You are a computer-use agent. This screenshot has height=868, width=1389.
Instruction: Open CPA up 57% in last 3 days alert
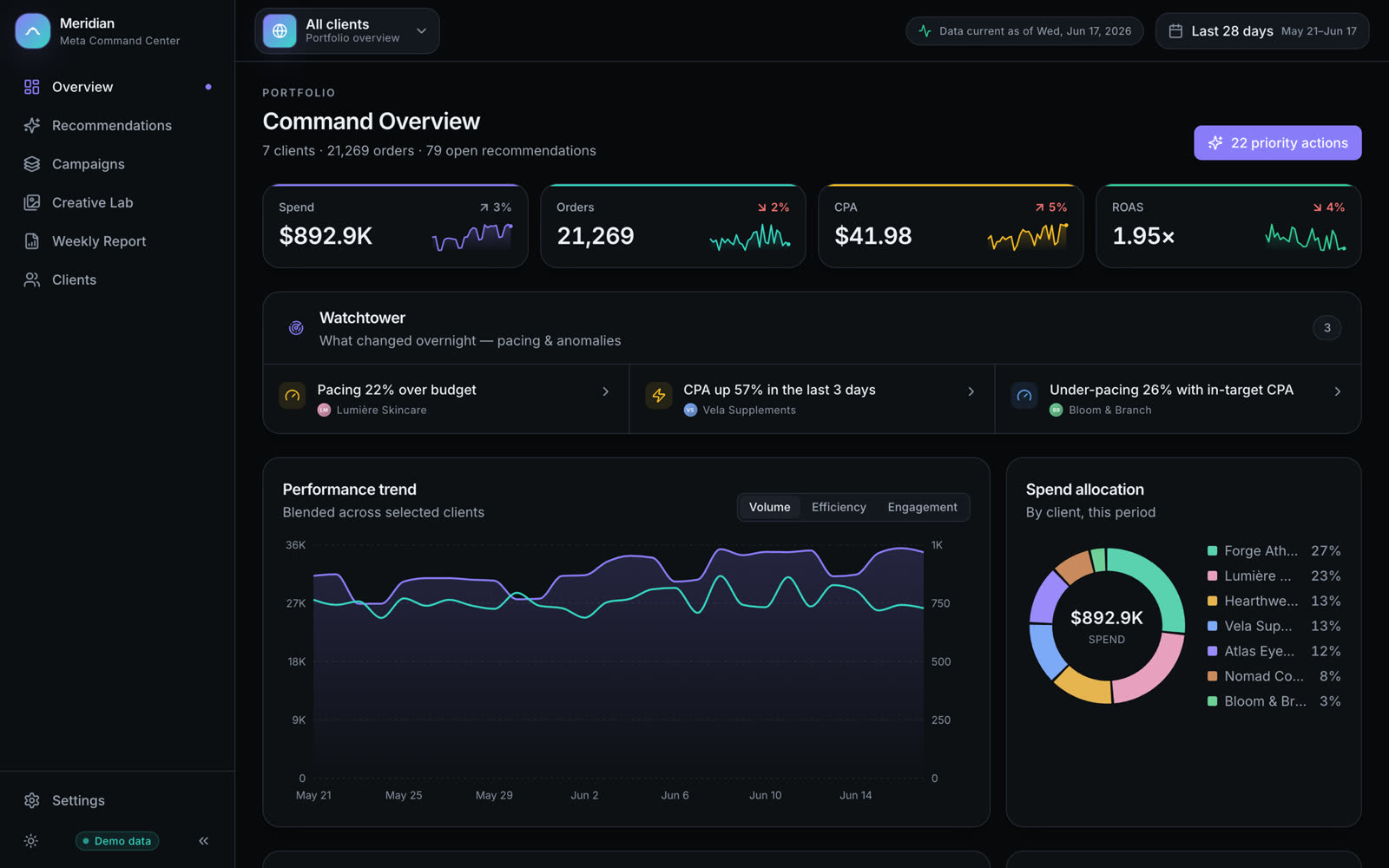(x=812, y=399)
